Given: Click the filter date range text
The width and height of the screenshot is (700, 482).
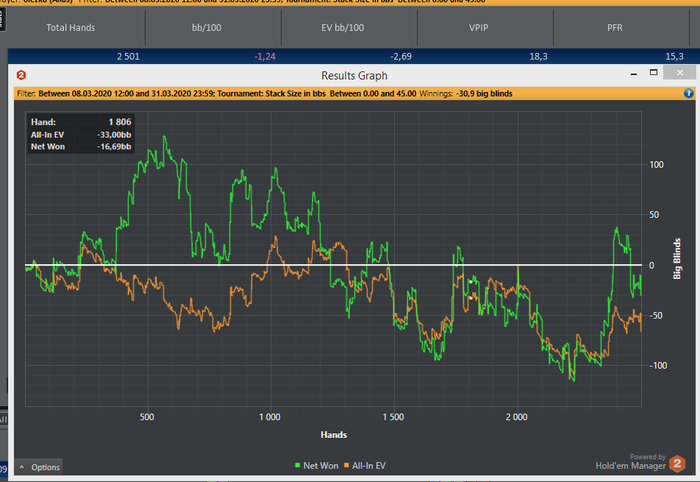Looking at the screenshot, I should [x=126, y=94].
